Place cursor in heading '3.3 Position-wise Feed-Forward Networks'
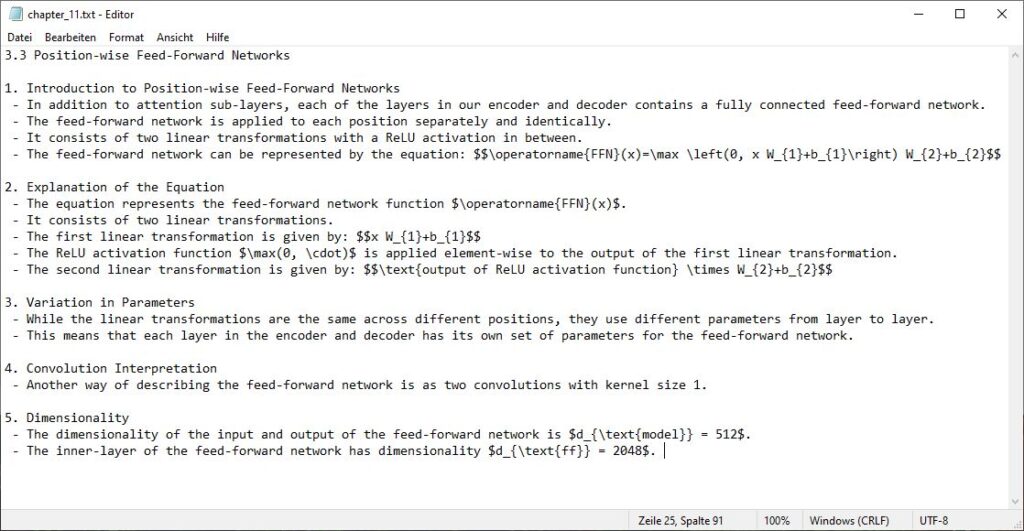This screenshot has width=1024, height=531. pyautogui.click(x=147, y=56)
